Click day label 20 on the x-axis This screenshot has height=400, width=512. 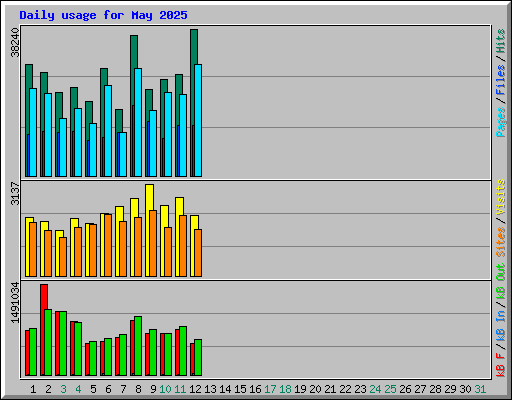[x=315, y=389]
